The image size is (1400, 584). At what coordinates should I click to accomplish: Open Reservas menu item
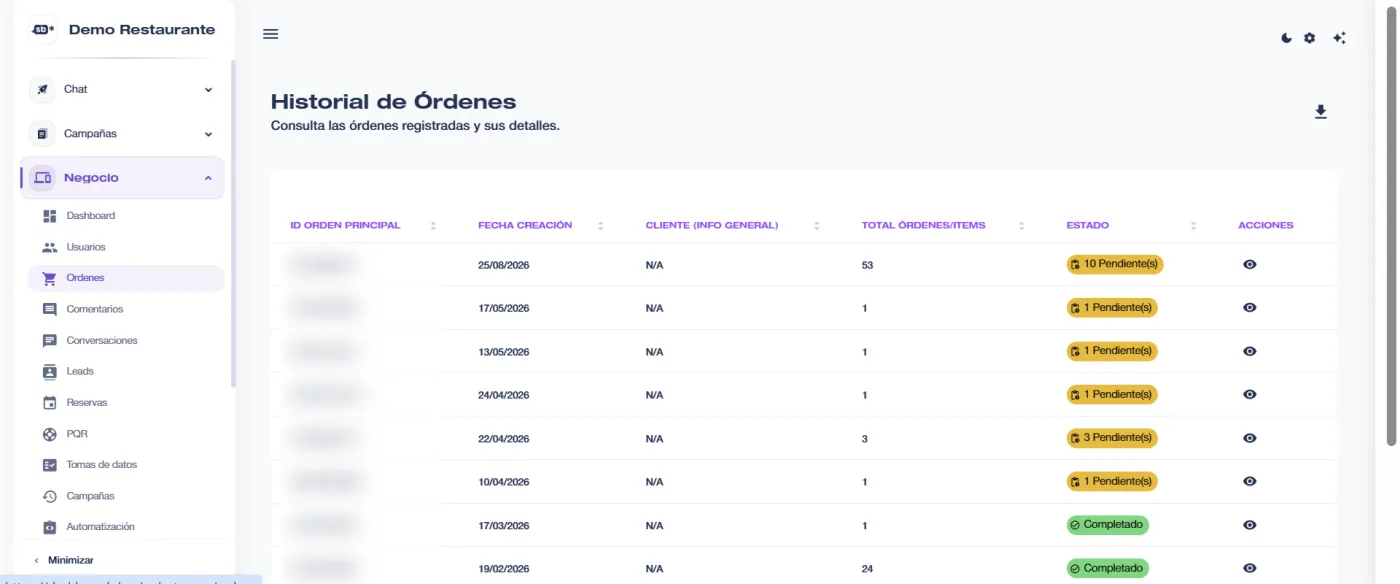pyautogui.click(x=126, y=403)
